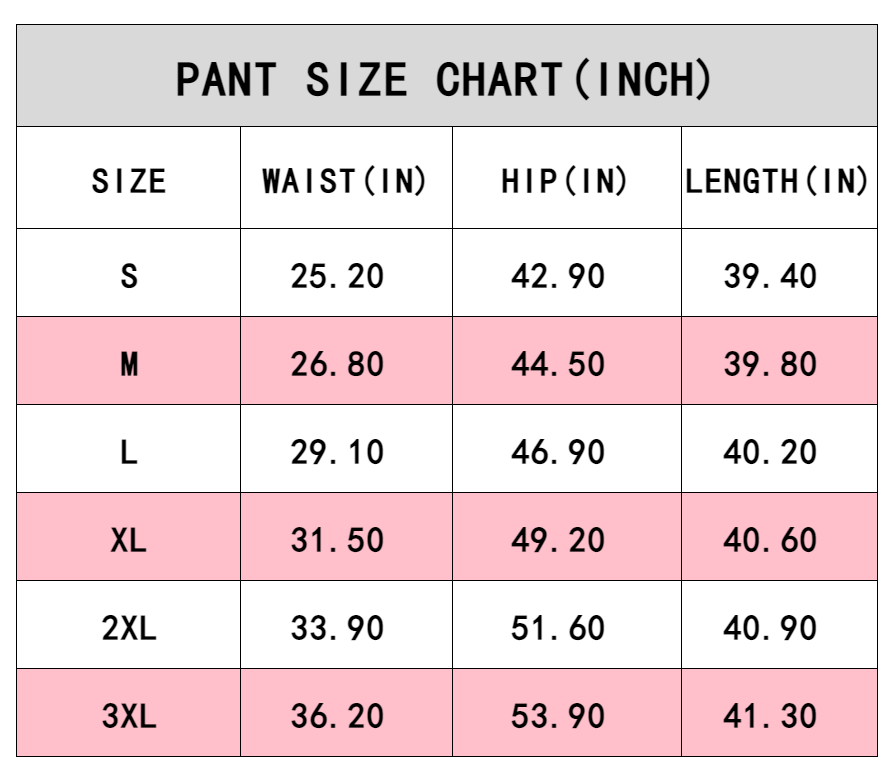Click the length value 40.20 cell

click(x=770, y=452)
